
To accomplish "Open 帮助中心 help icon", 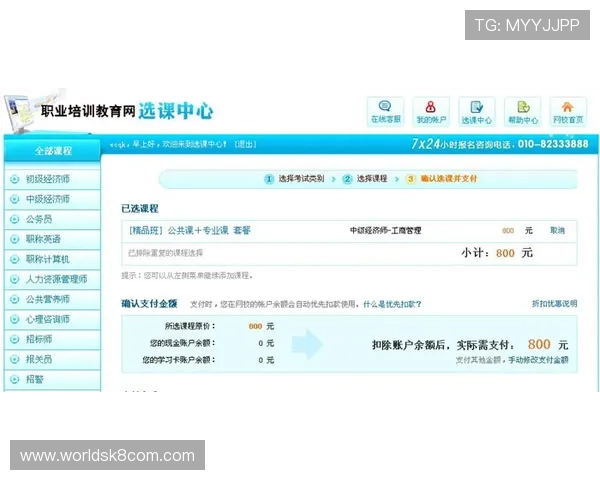I will 522,111.
